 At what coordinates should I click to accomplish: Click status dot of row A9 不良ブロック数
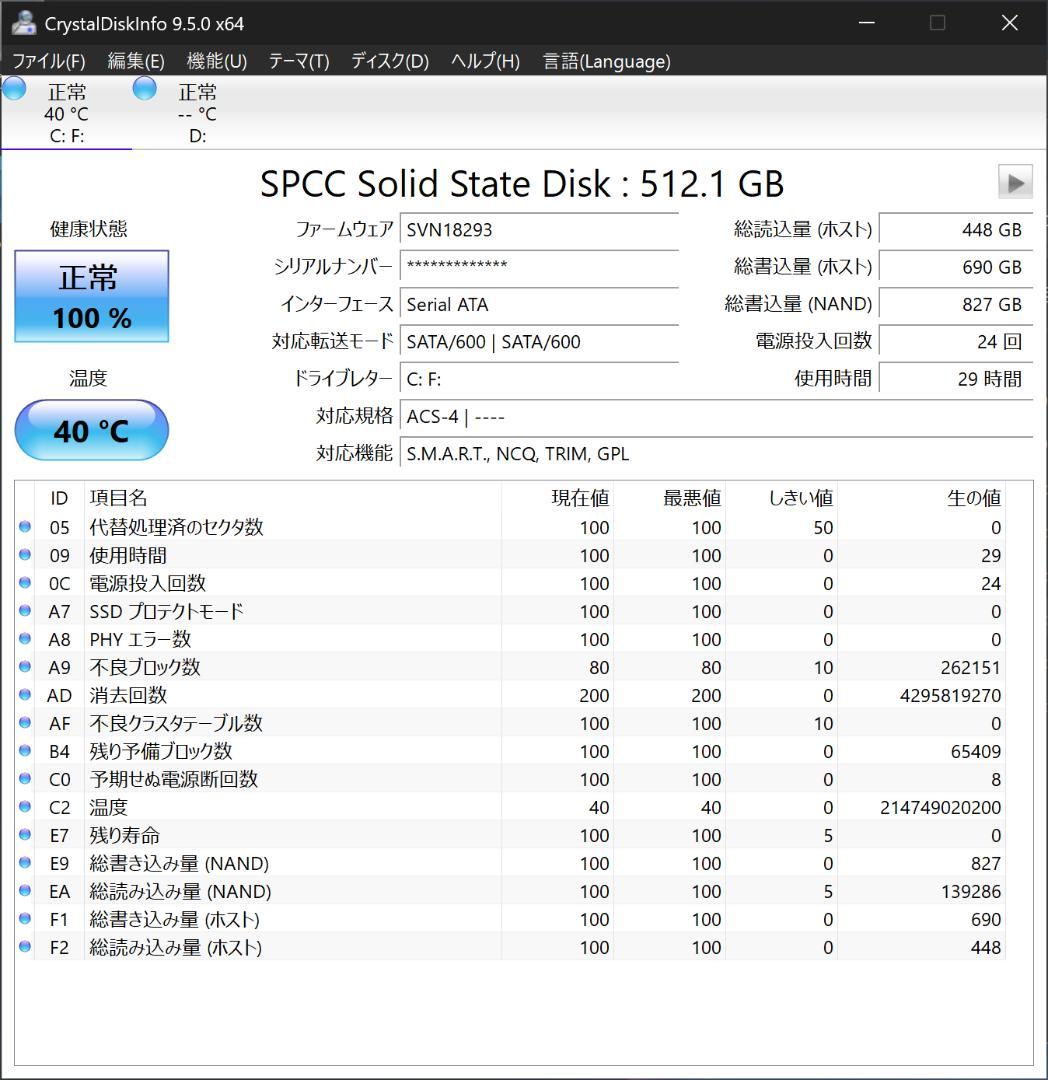click(25, 667)
